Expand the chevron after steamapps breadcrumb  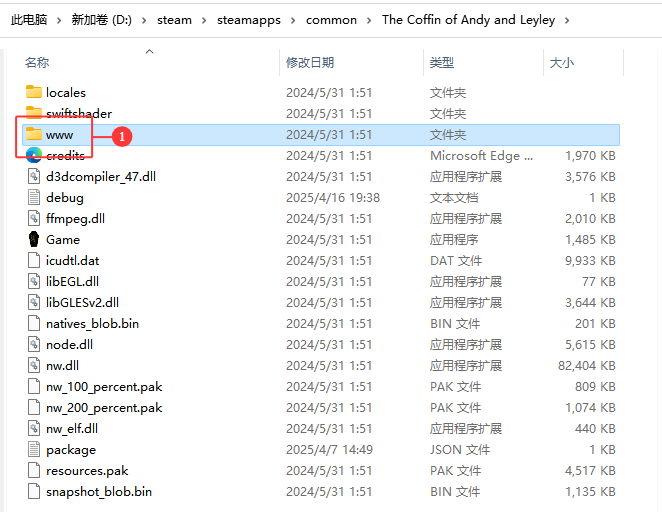click(x=293, y=20)
